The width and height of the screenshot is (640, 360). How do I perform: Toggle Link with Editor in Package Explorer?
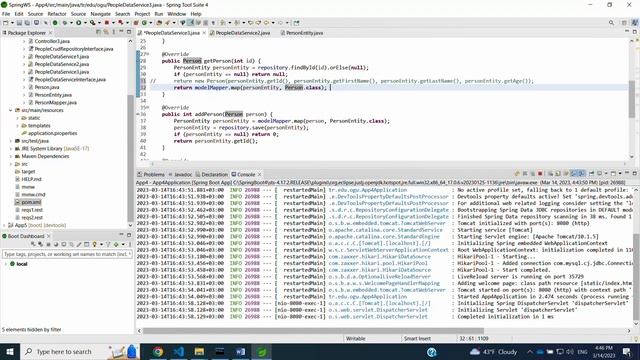point(106,32)
